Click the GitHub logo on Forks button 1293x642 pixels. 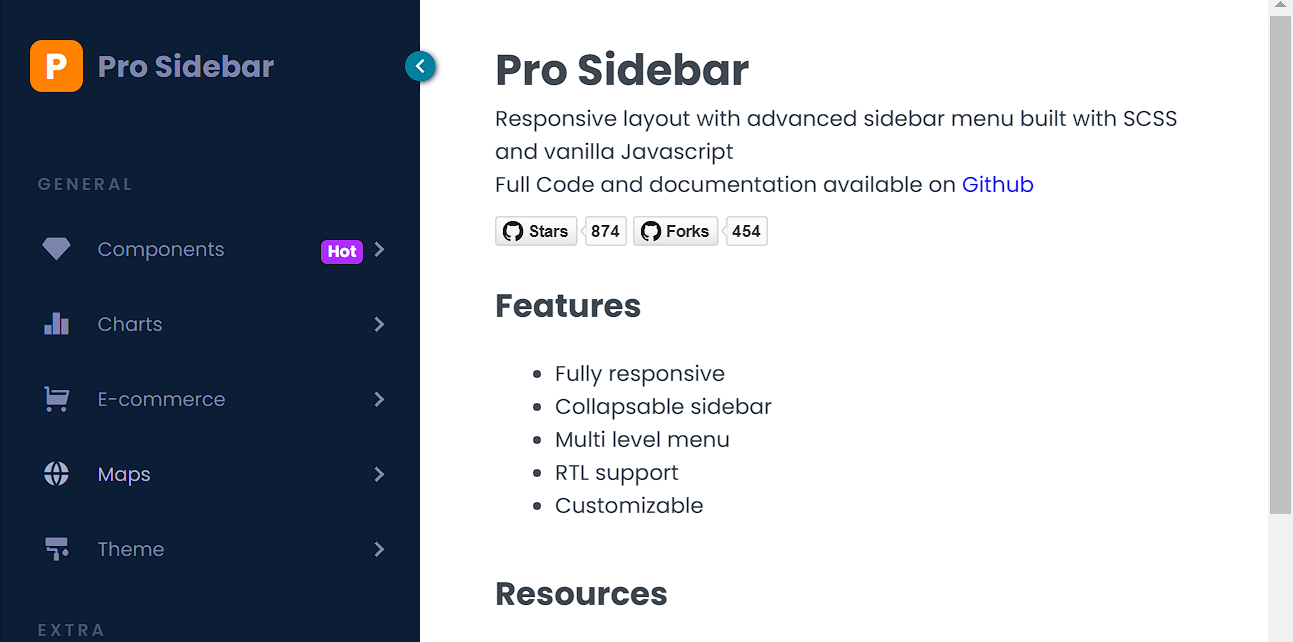(x=651, y=231)
